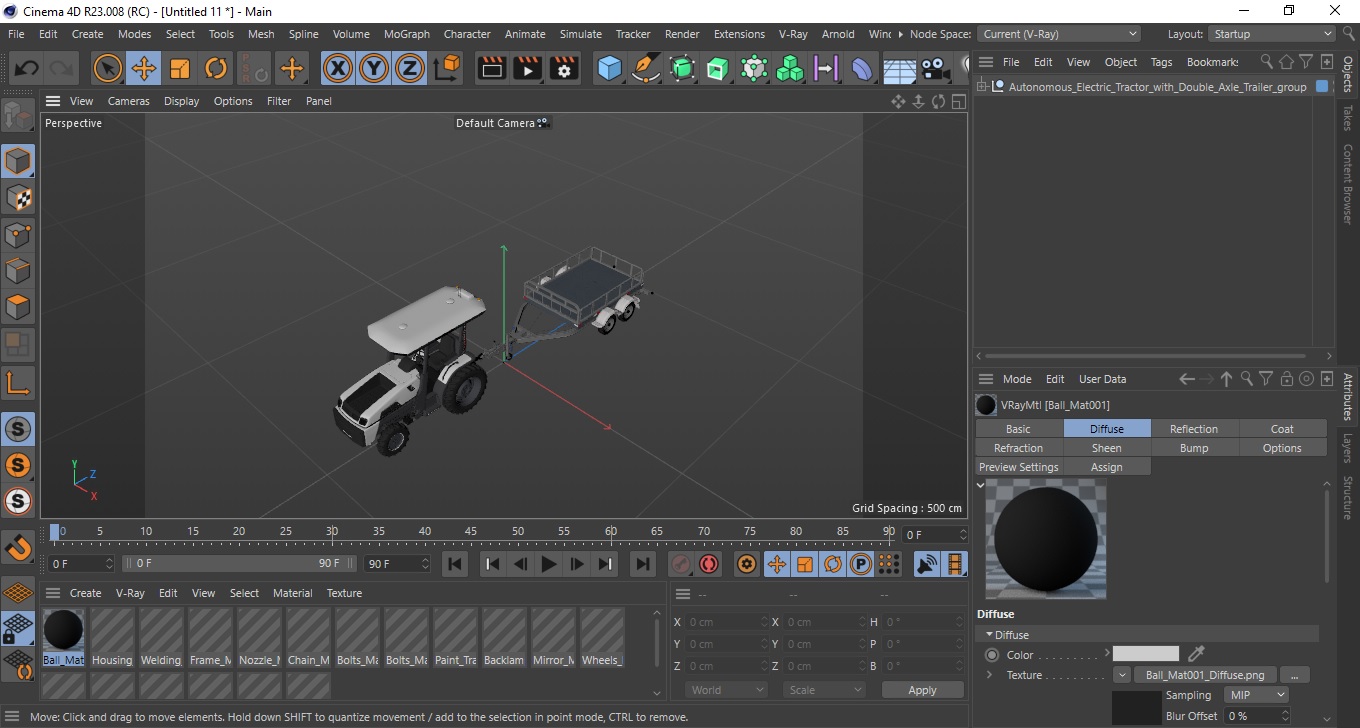Switch to the Reflection tab

pos(1194,429)
